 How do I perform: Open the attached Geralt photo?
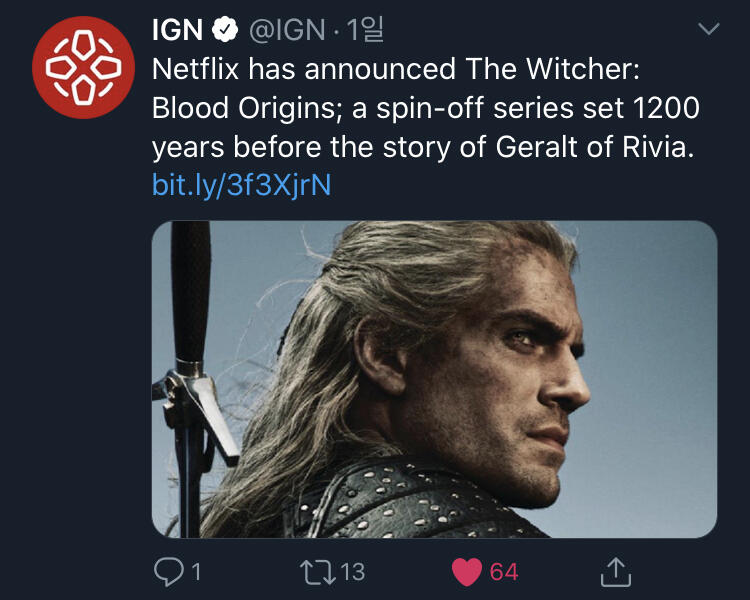[434, 380]
